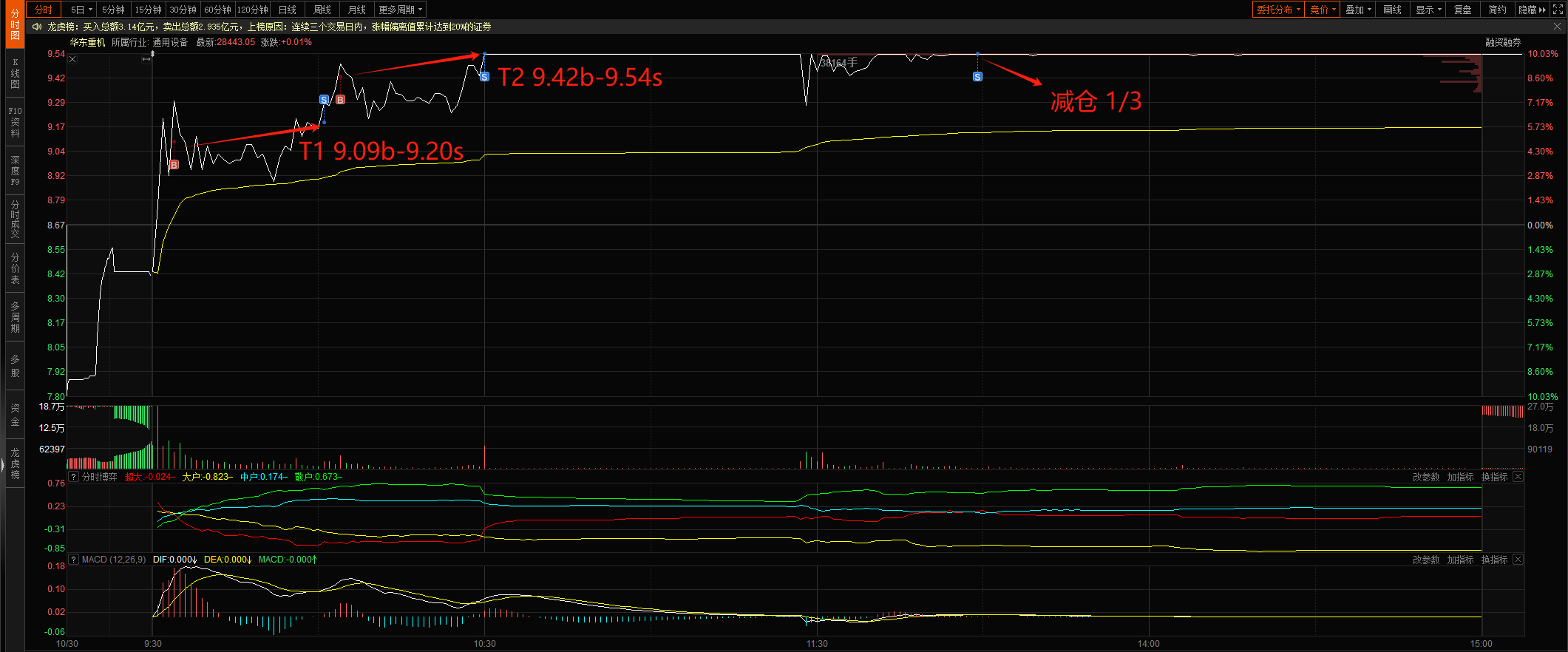
Task: Close the 龙虎榜 announcement bar
Action: coord(1557,27)
